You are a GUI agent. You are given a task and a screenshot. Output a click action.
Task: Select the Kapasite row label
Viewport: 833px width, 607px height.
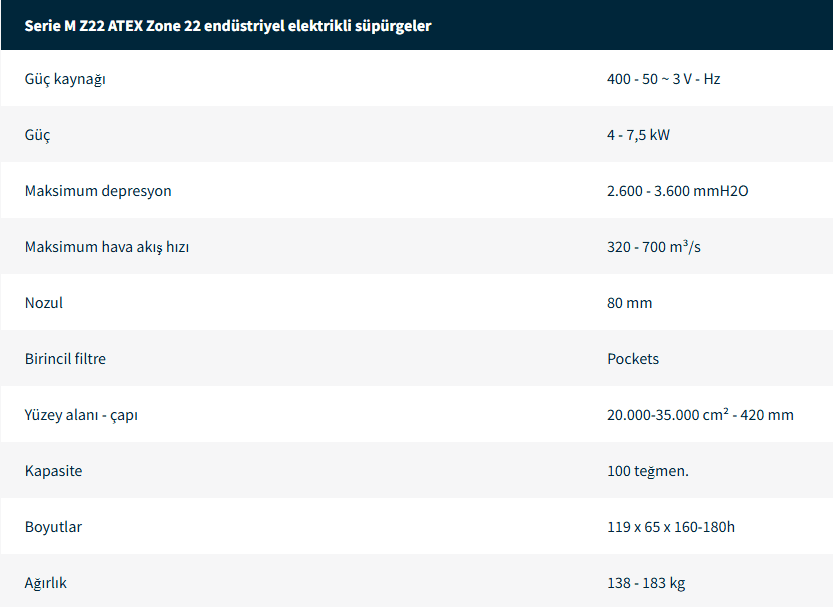(x=53, y=471)
